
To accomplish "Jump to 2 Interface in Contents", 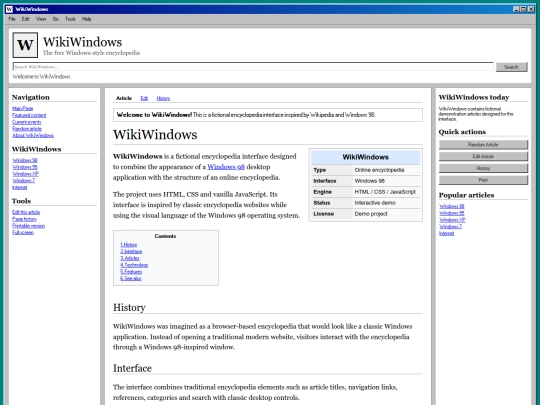I will [x=131, y=251].
